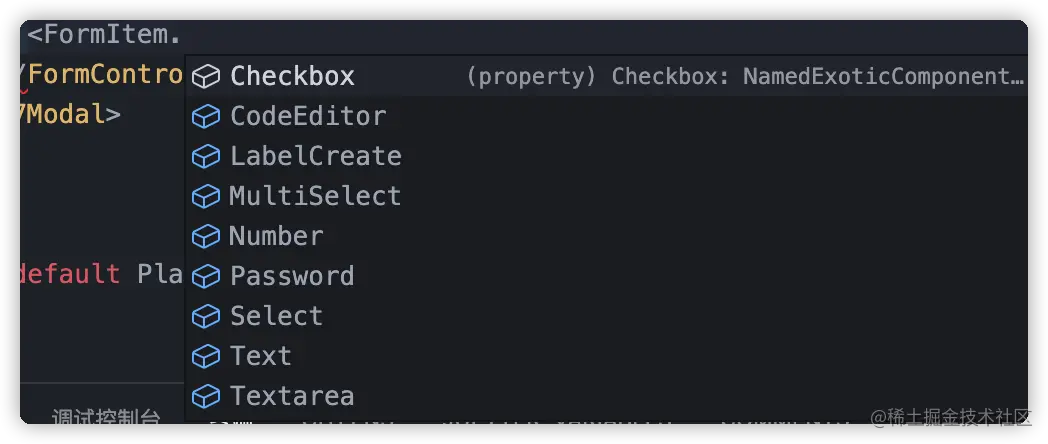The image size is (1048, 444).
Task: Click the cube icon beside CodeEditor
Action: [206, 117]
